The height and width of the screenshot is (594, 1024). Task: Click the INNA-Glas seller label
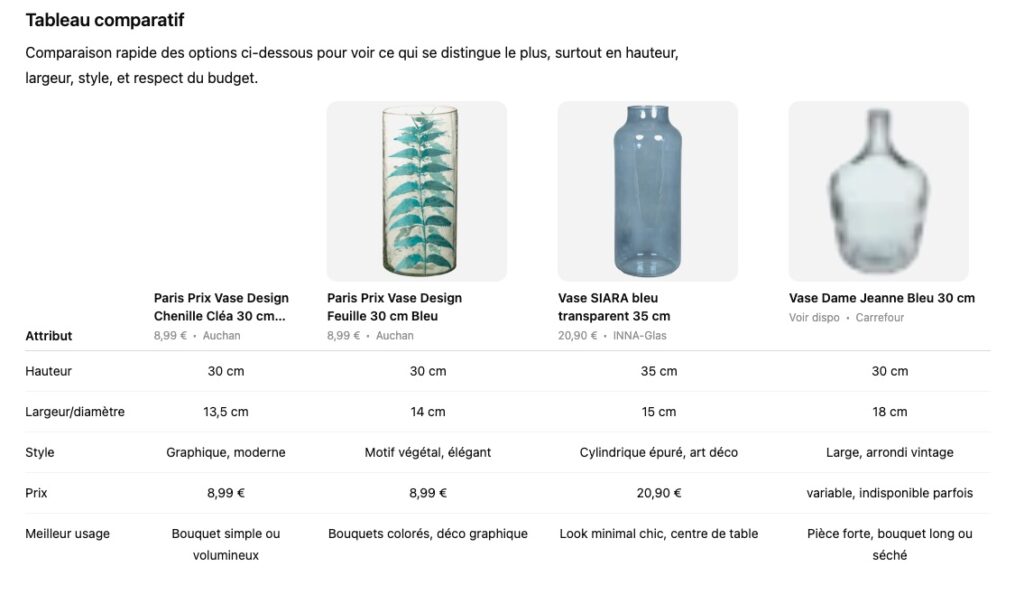point(640,336)
